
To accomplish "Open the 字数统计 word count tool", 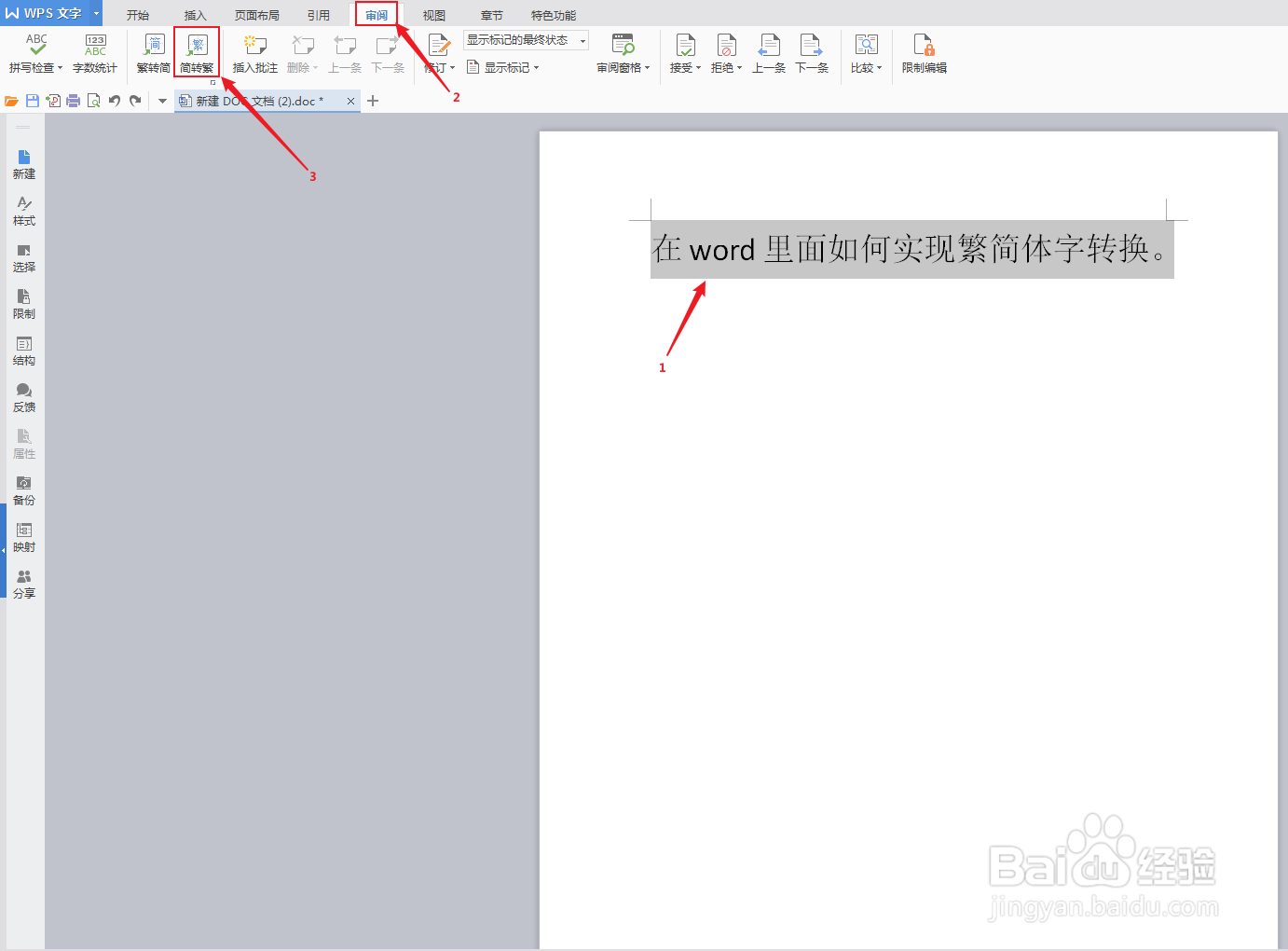I will pos(95,53).
